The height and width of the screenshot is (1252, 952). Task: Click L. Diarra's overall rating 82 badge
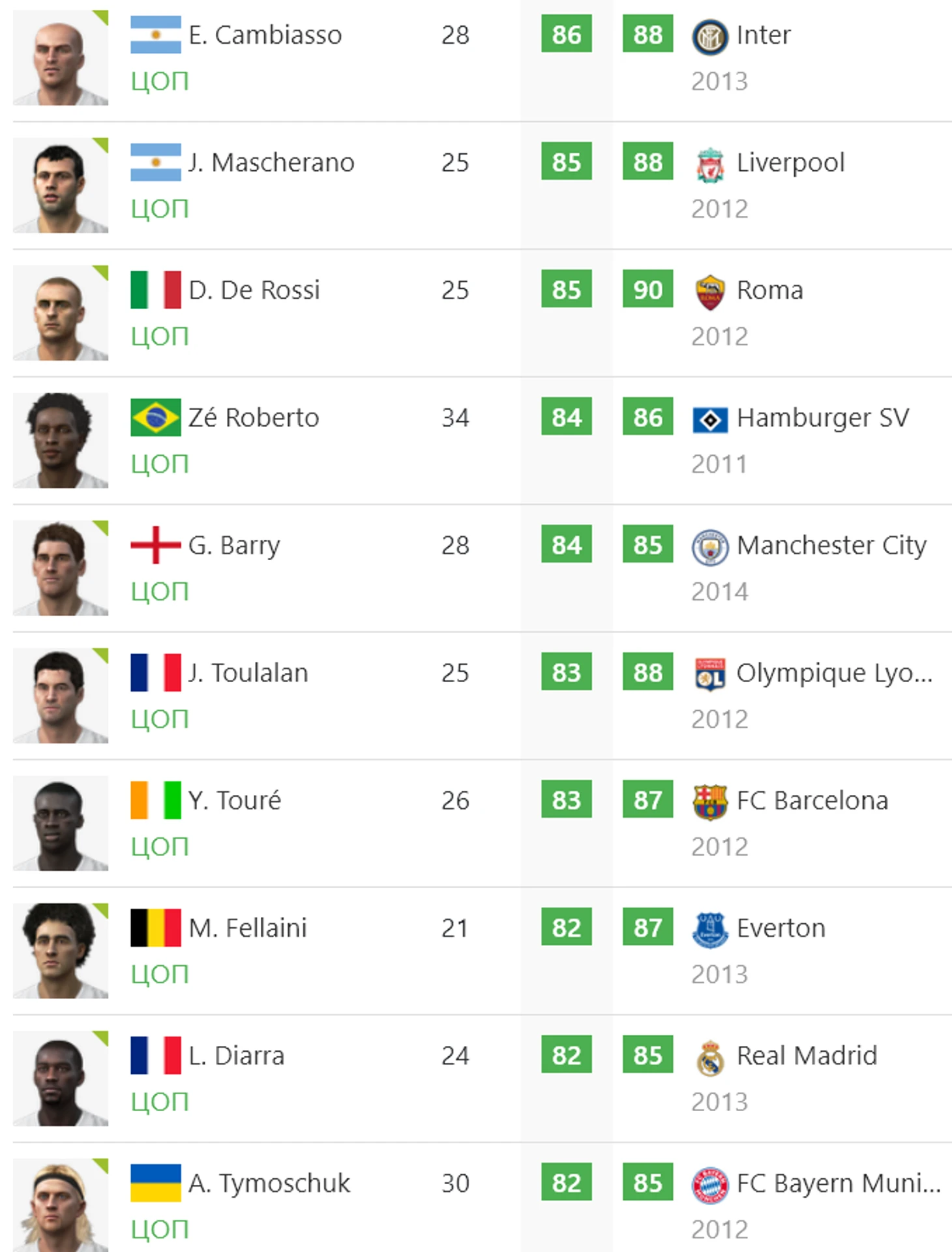(567, 1055)
